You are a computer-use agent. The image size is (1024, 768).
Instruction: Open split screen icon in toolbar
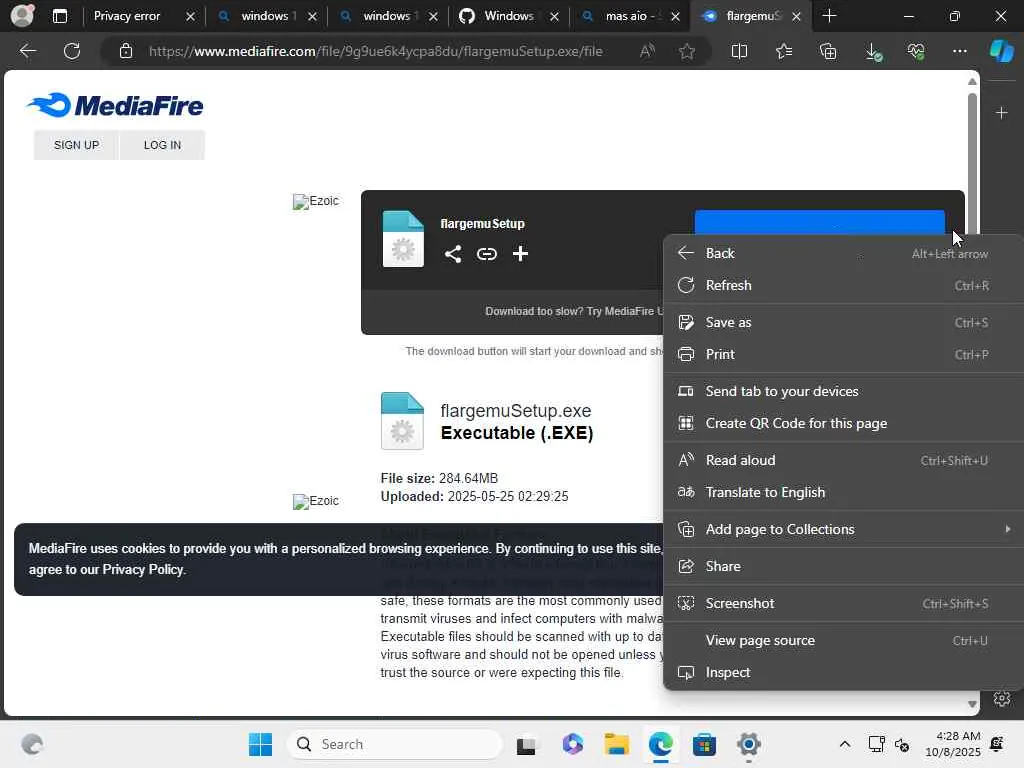tap(739, 51)
